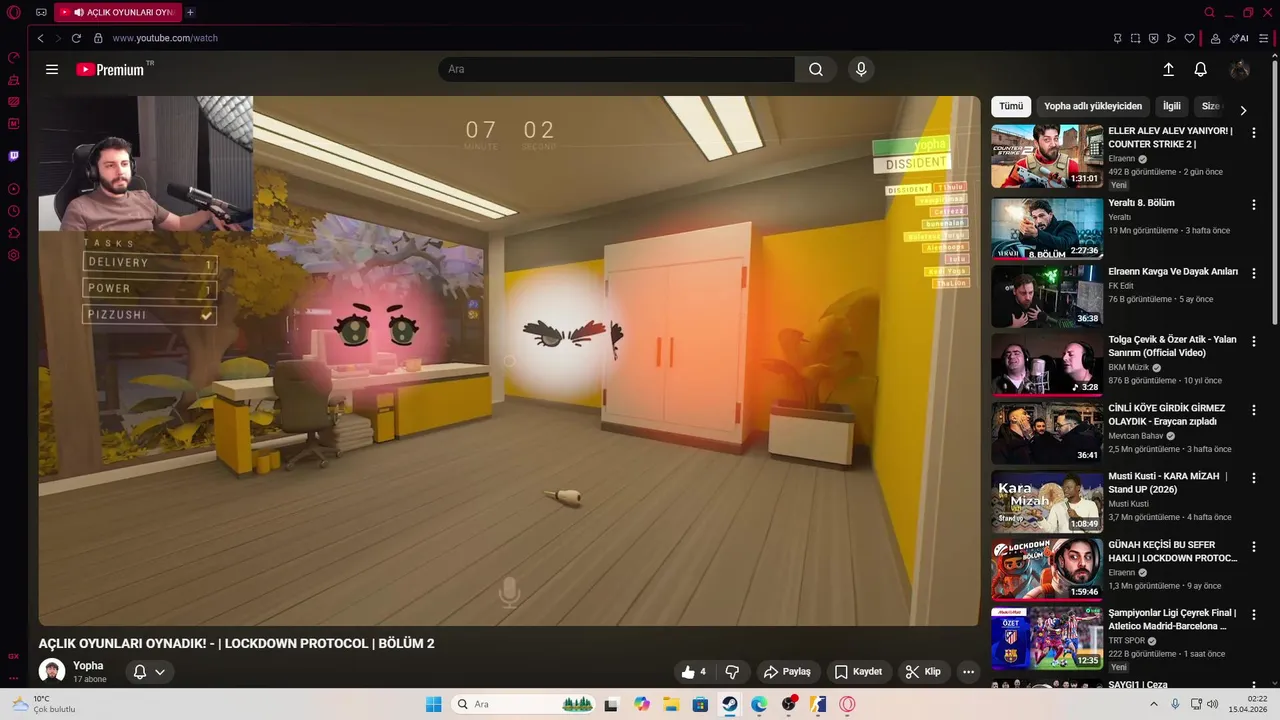The height and width of the screenshot is (720, 1280).
Task: Open Opera sidebar settings gear
Action: [x=13, y=255]
